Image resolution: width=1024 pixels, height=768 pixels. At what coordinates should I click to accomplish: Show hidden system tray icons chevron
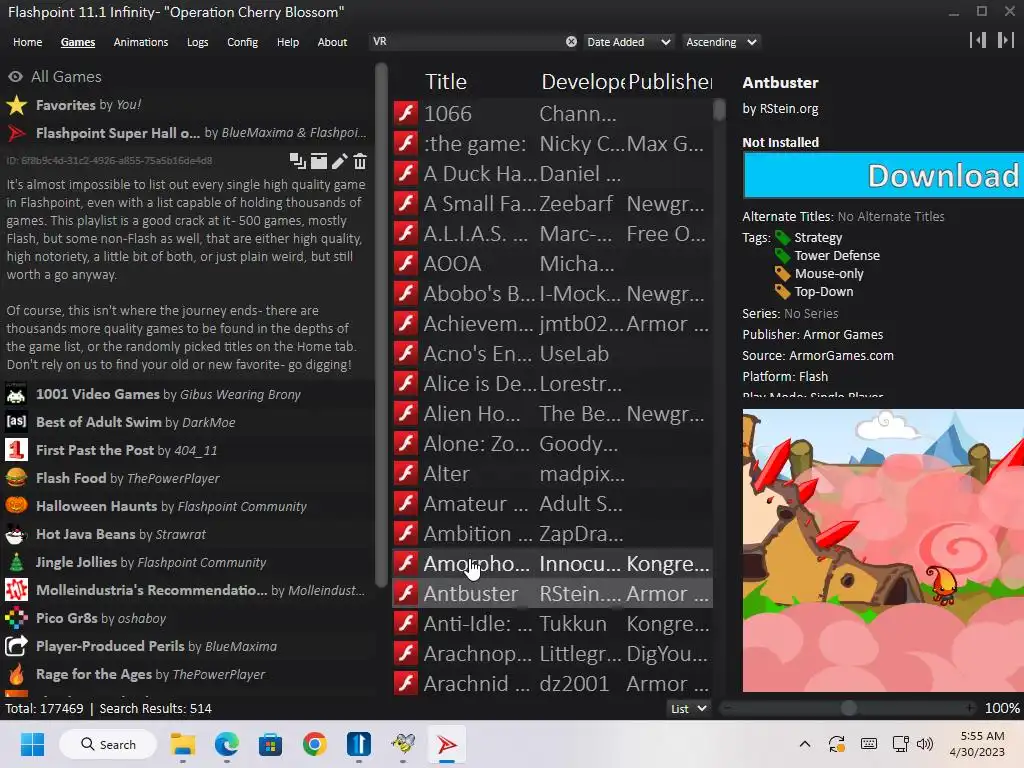(x=805, y=744)
